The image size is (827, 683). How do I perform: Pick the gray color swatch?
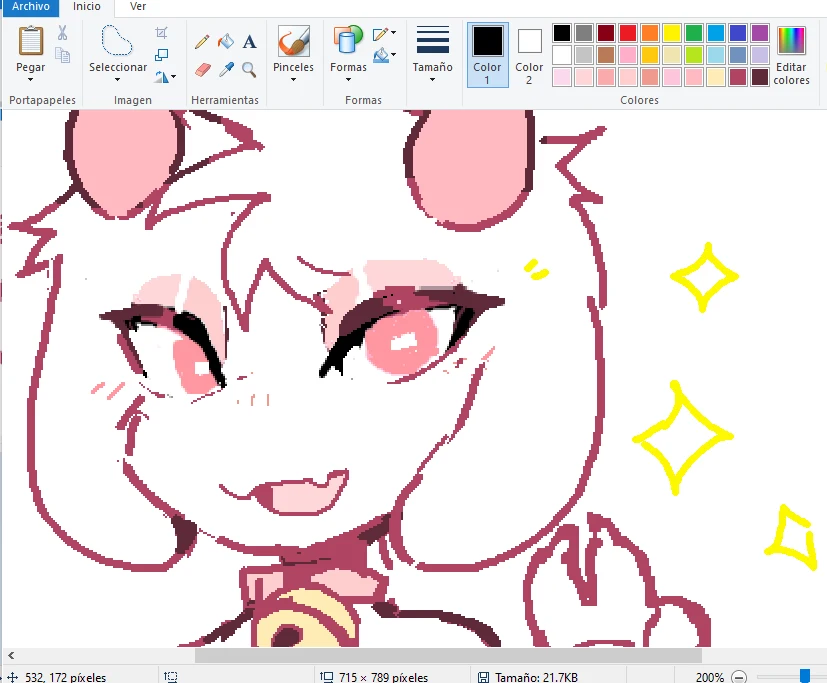(584, 33)
